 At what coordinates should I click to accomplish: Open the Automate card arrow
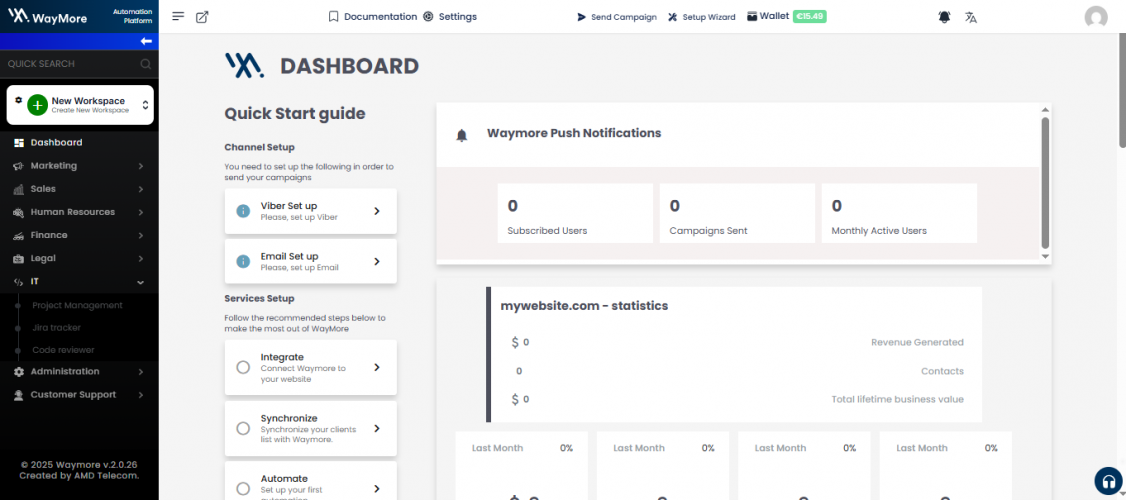[376, 489]
